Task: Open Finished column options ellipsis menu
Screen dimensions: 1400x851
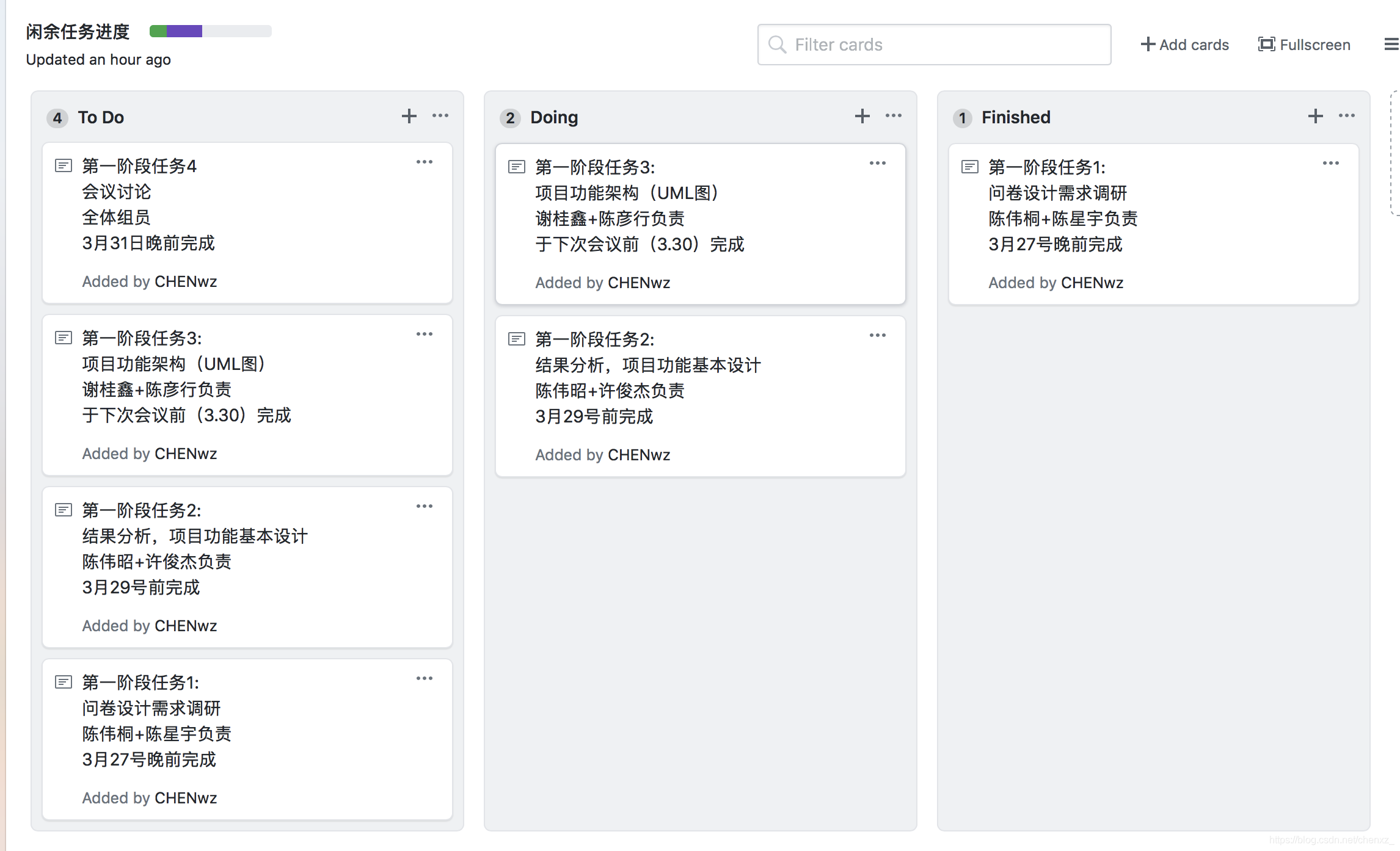Action: (x=1347, y=116)
